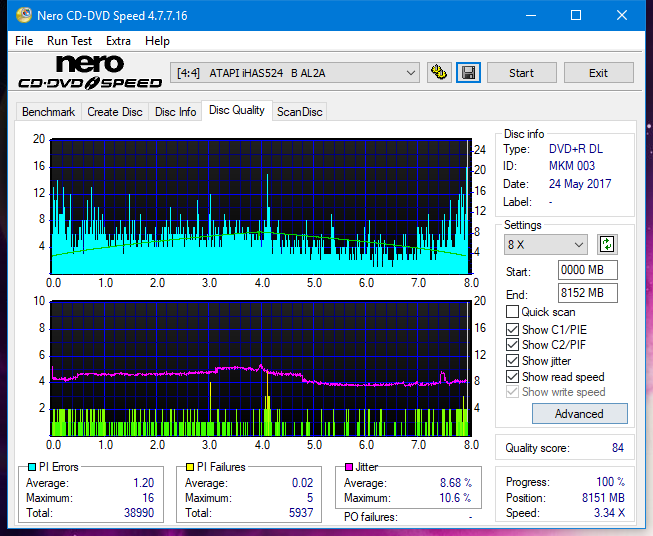The image size is (653, 536).
Task: Switch to the Disc Info tab
Action: point(175,112)
